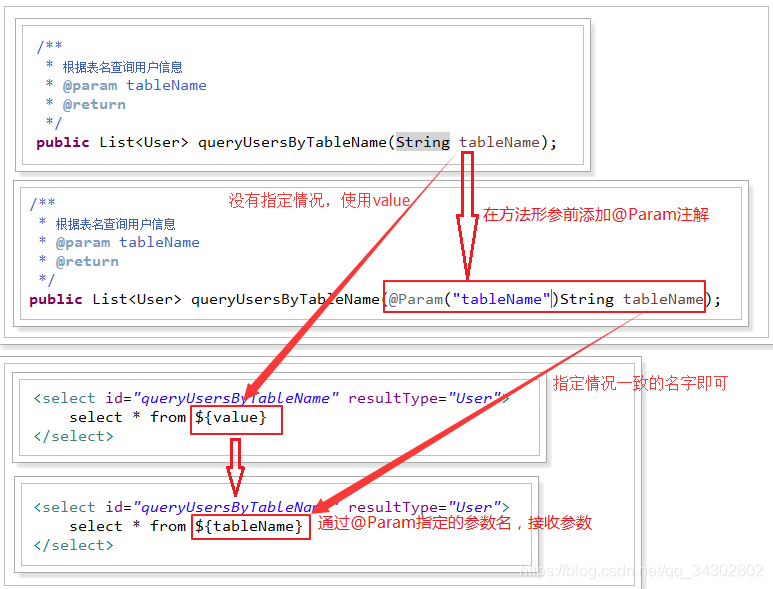
Task: Click the '根据表名查询用户信息' comment above the @Param method
Action: pyautogui.click(x=115, y=224)
